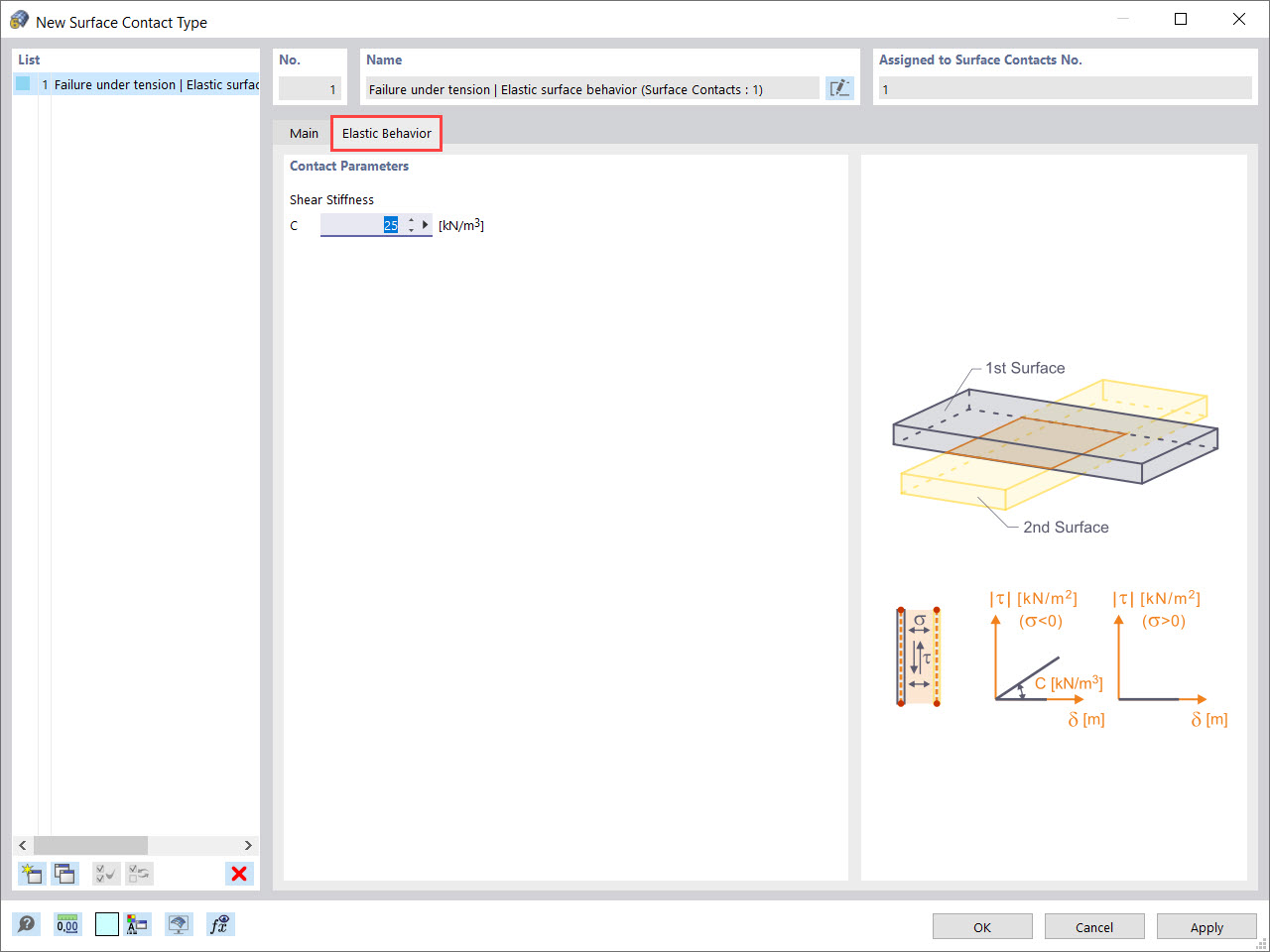Select the Elastic Behavior tab
Screen dimensions: 1270x952
point(386,132)
